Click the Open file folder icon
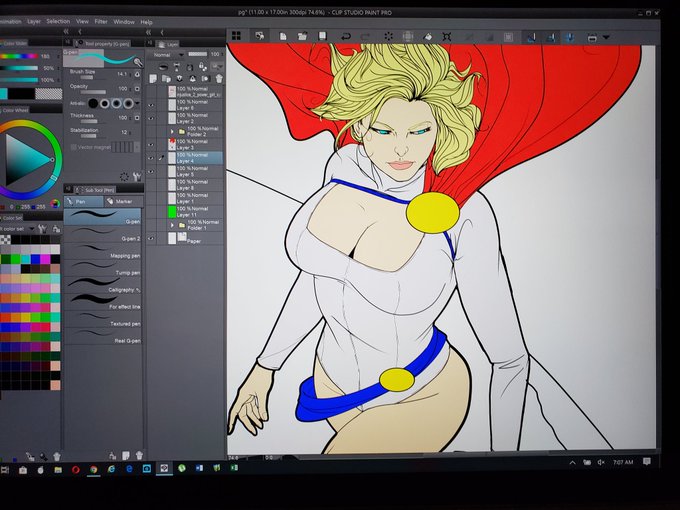 (x=302, y=36)
